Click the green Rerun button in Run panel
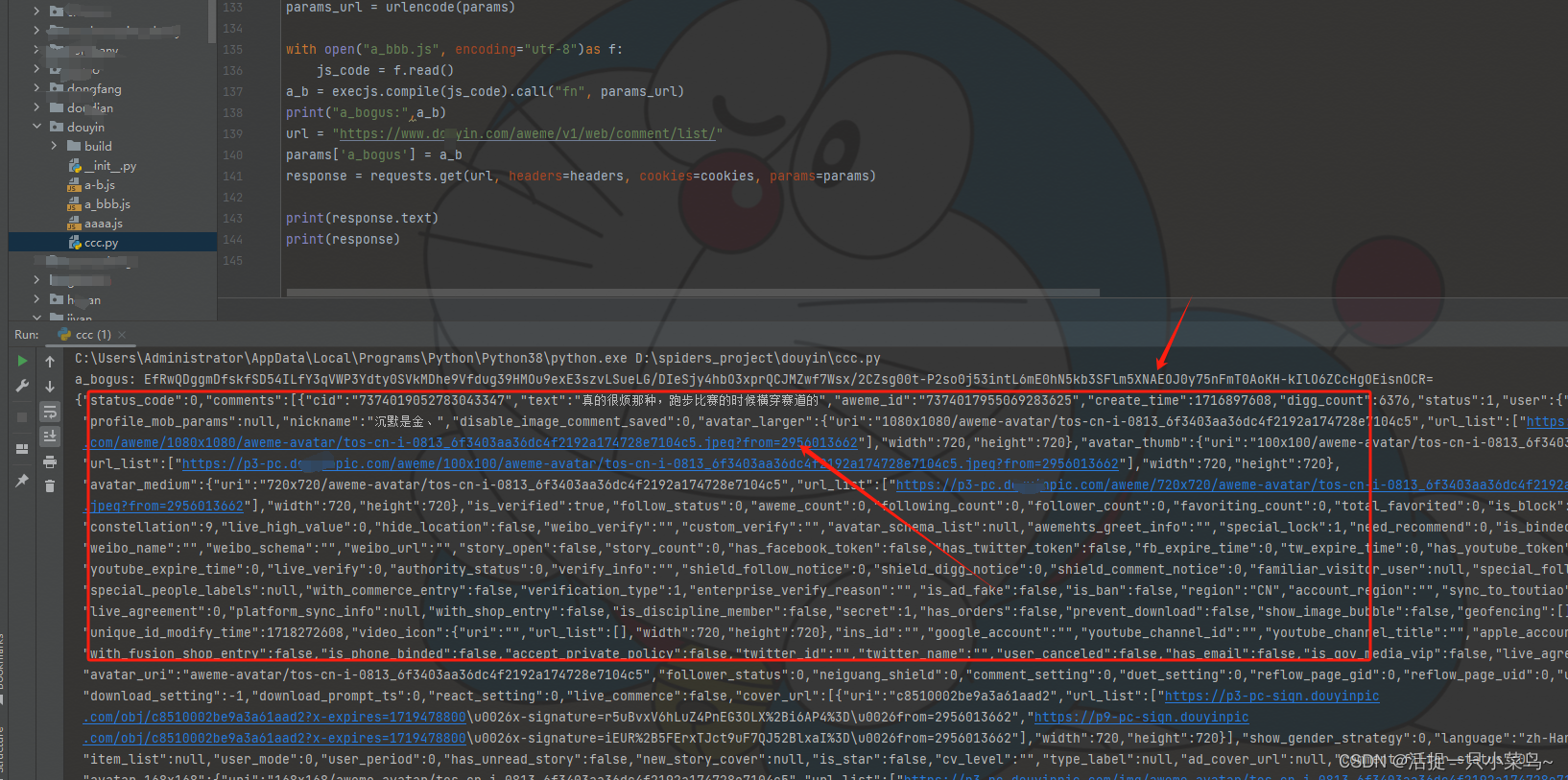1568x780 pixels. (22, 361)
